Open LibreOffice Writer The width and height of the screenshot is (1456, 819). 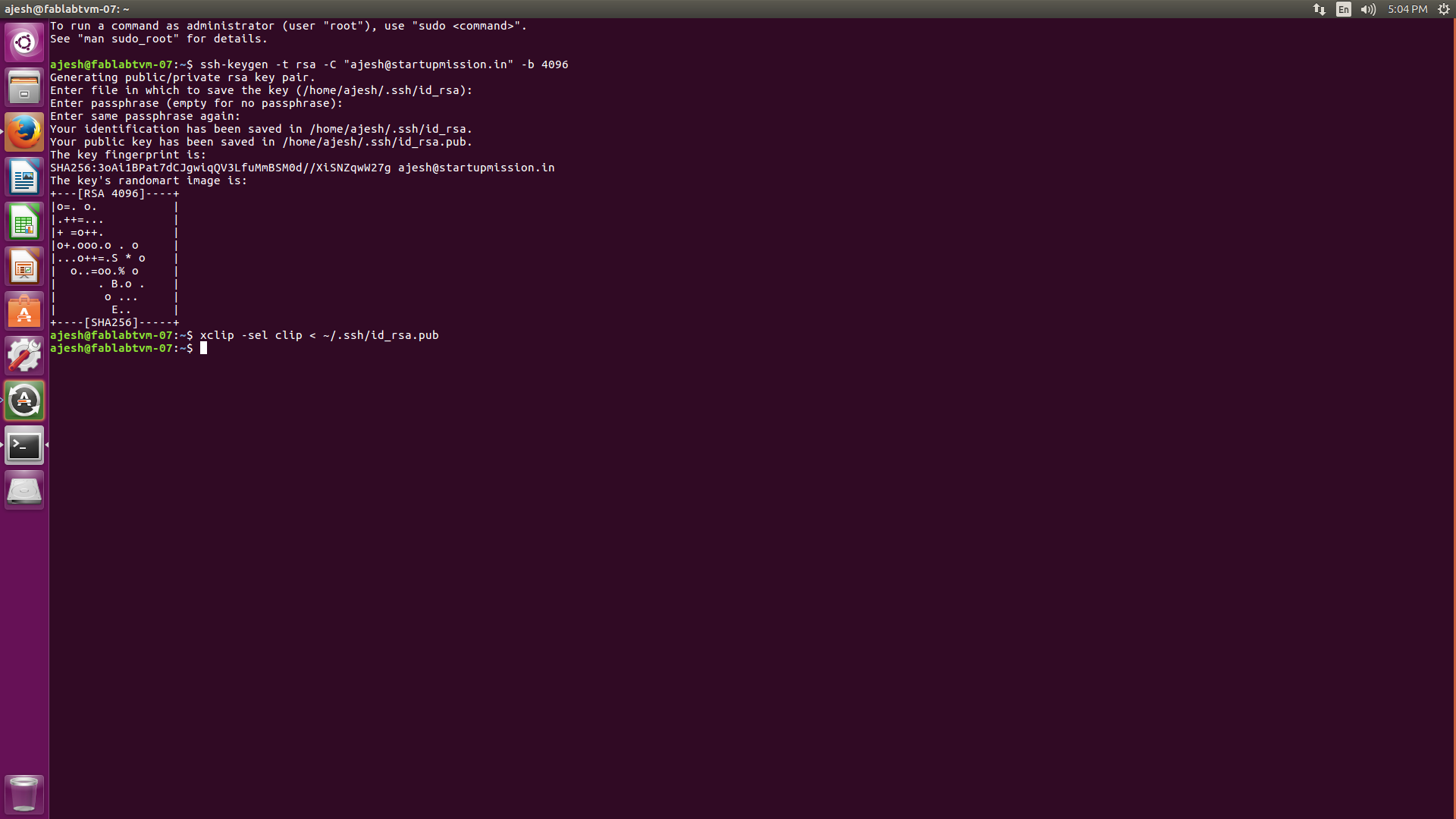coord(24,176)
